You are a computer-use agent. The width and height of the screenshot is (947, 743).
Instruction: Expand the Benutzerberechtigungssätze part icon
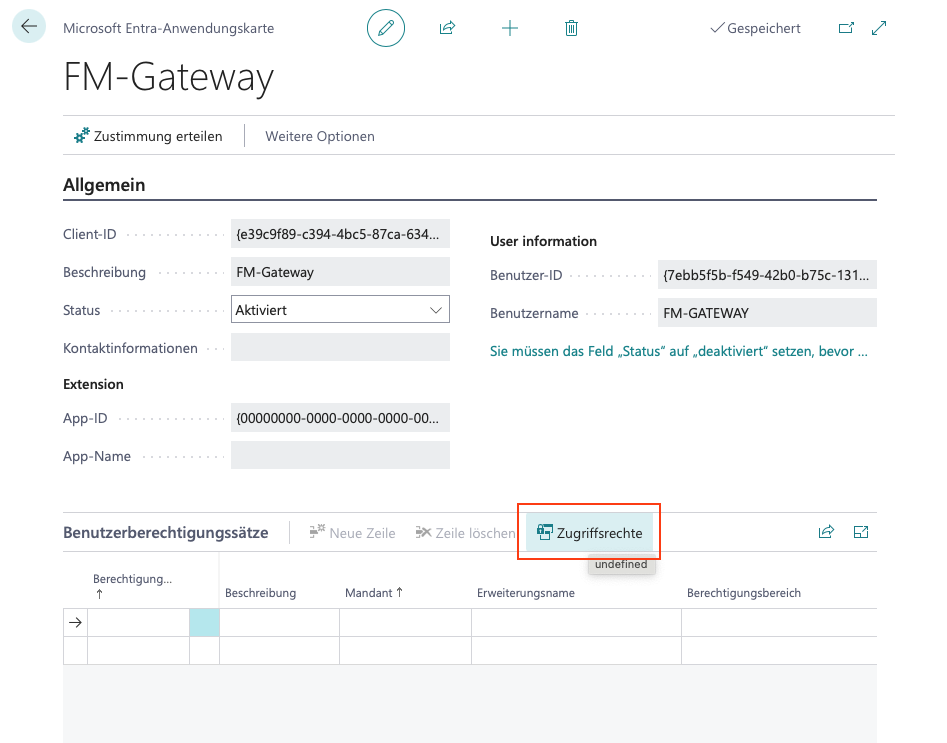861,532
